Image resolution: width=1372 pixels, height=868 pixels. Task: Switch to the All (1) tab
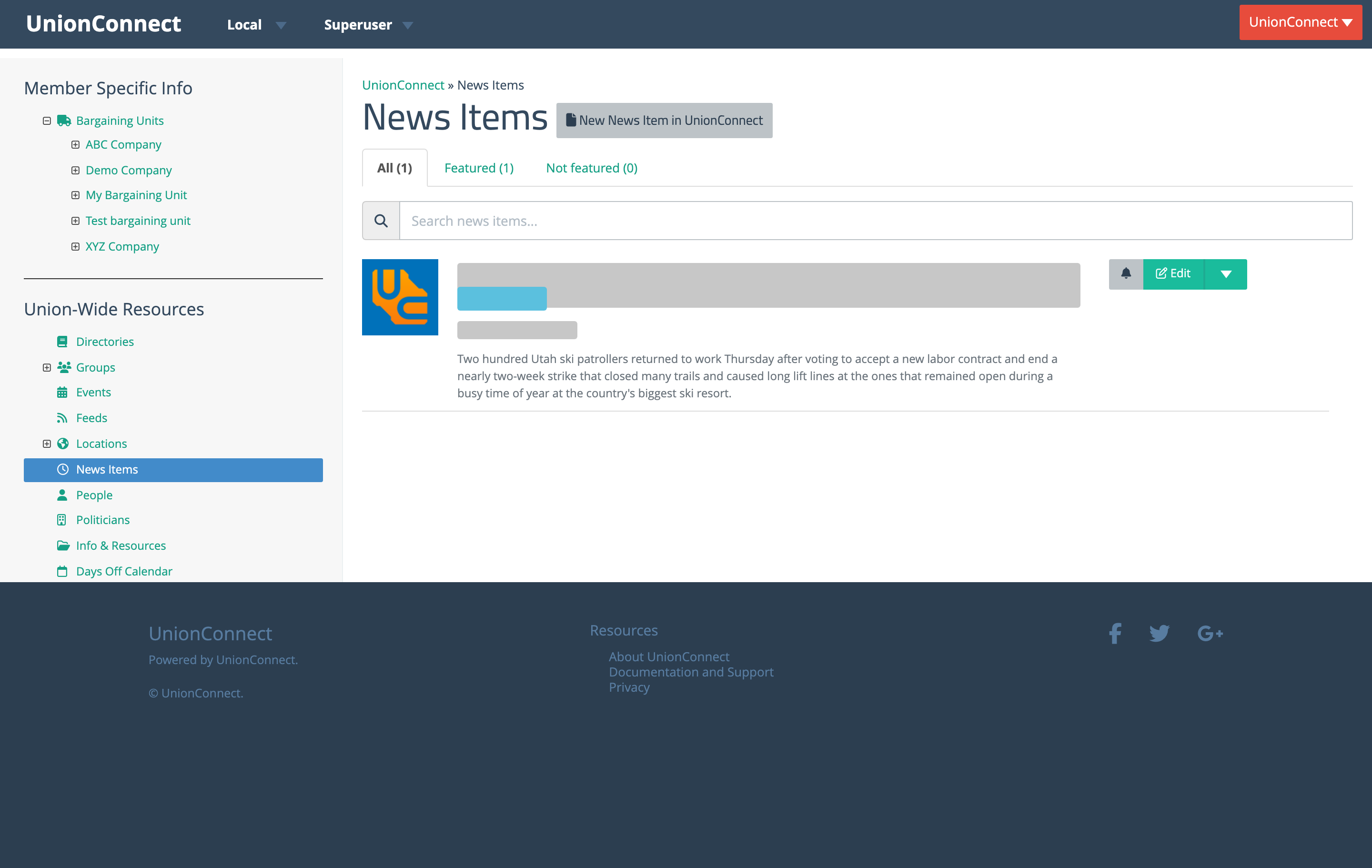394,168
